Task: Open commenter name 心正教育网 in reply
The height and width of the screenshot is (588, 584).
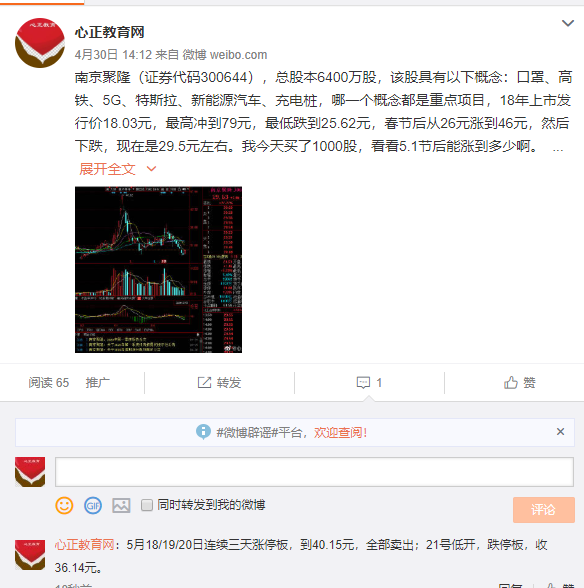Action: [x=84, y=544]
